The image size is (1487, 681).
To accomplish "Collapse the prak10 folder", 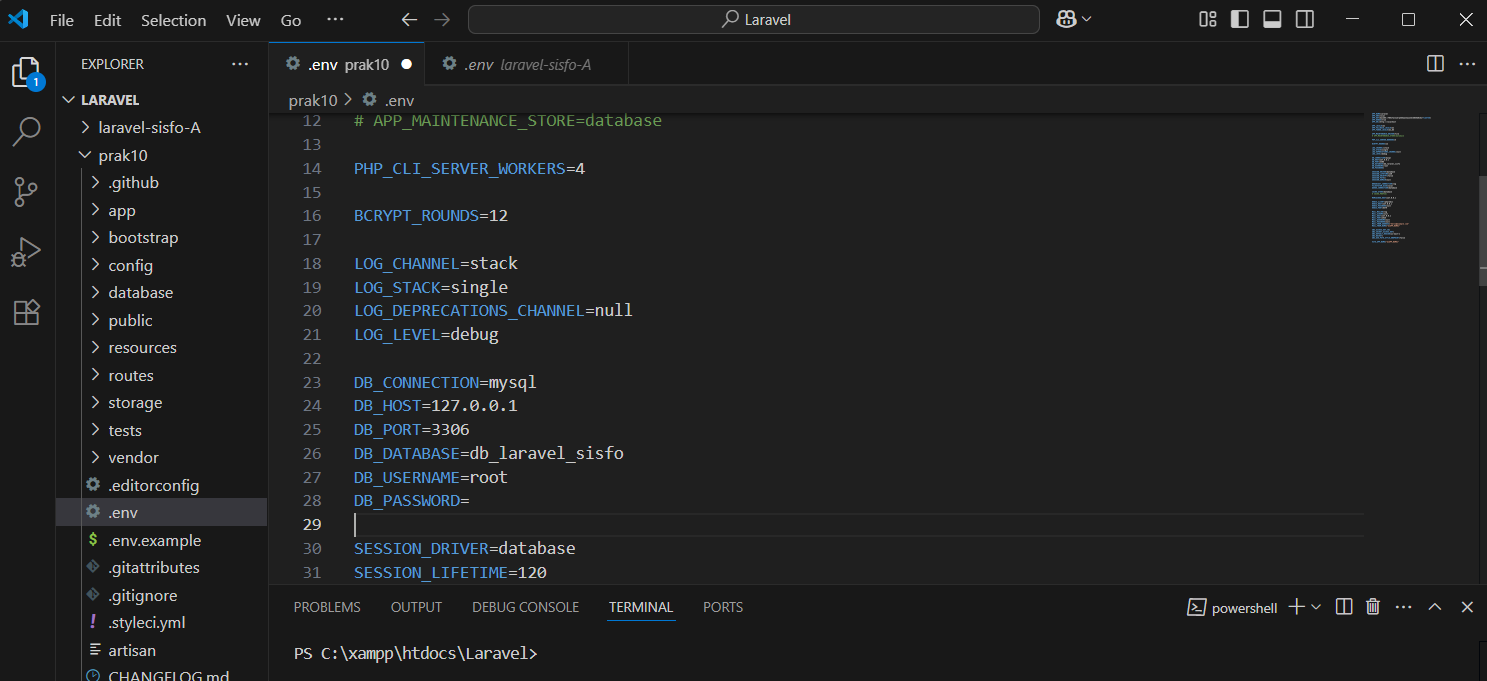I will point(122,156).
